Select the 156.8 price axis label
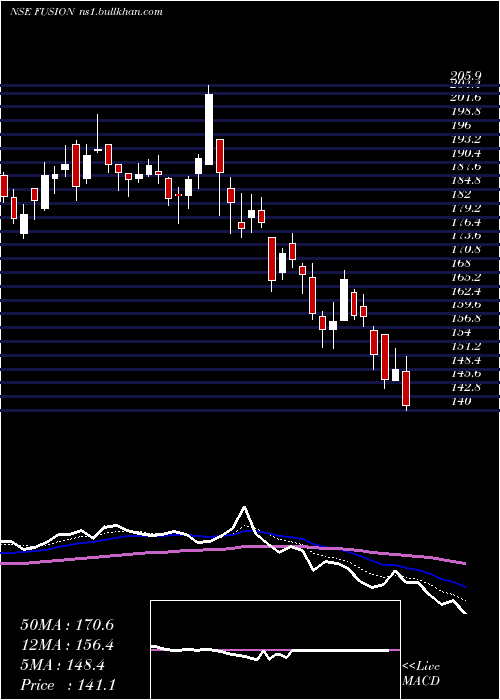Image resolution: width=500 pixels, height=700 pixels. 466,318
